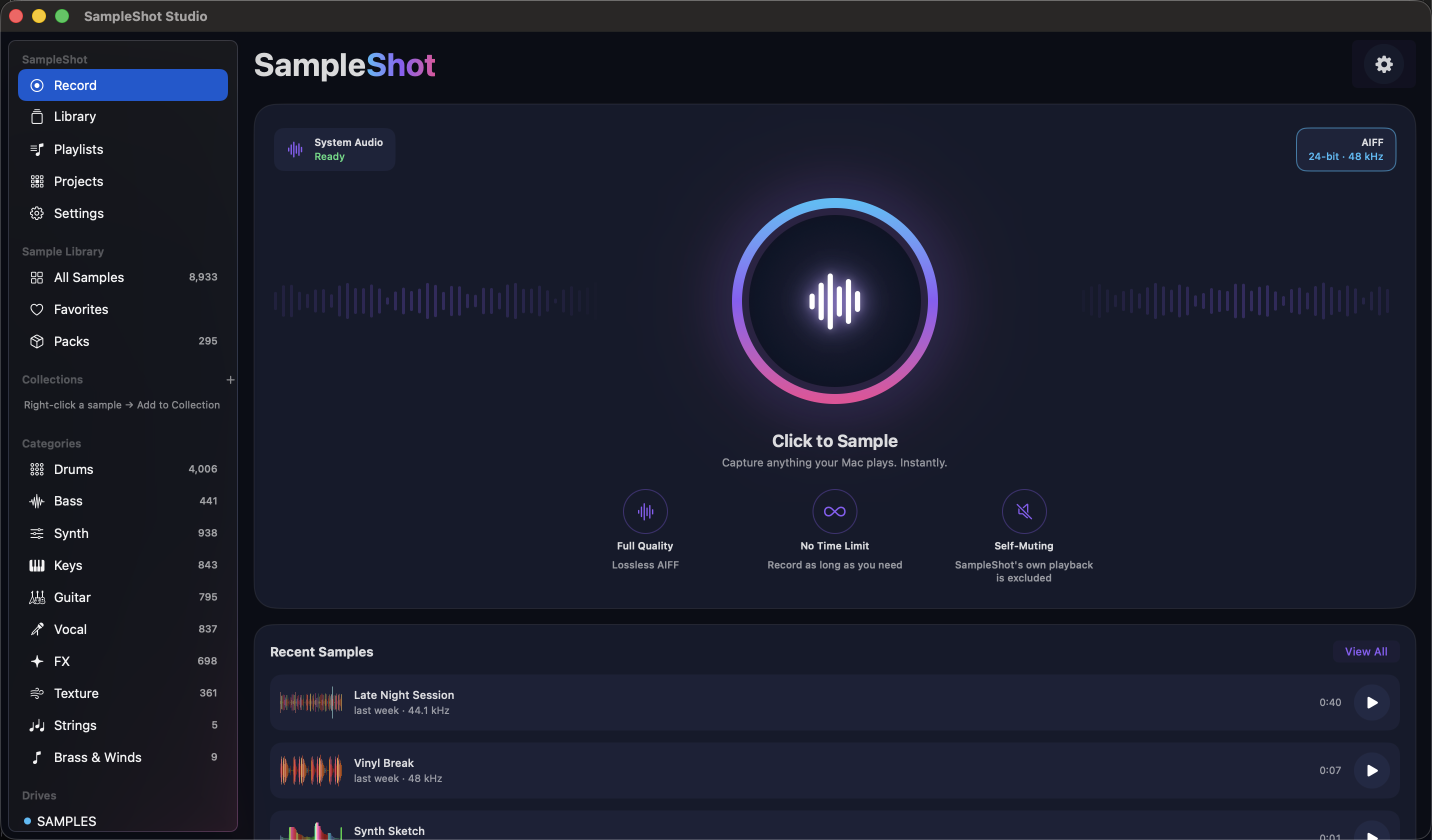Go to Playlists in the sidebar
The width and height of the screenshot is (1432, 840).
pos(122,149)
